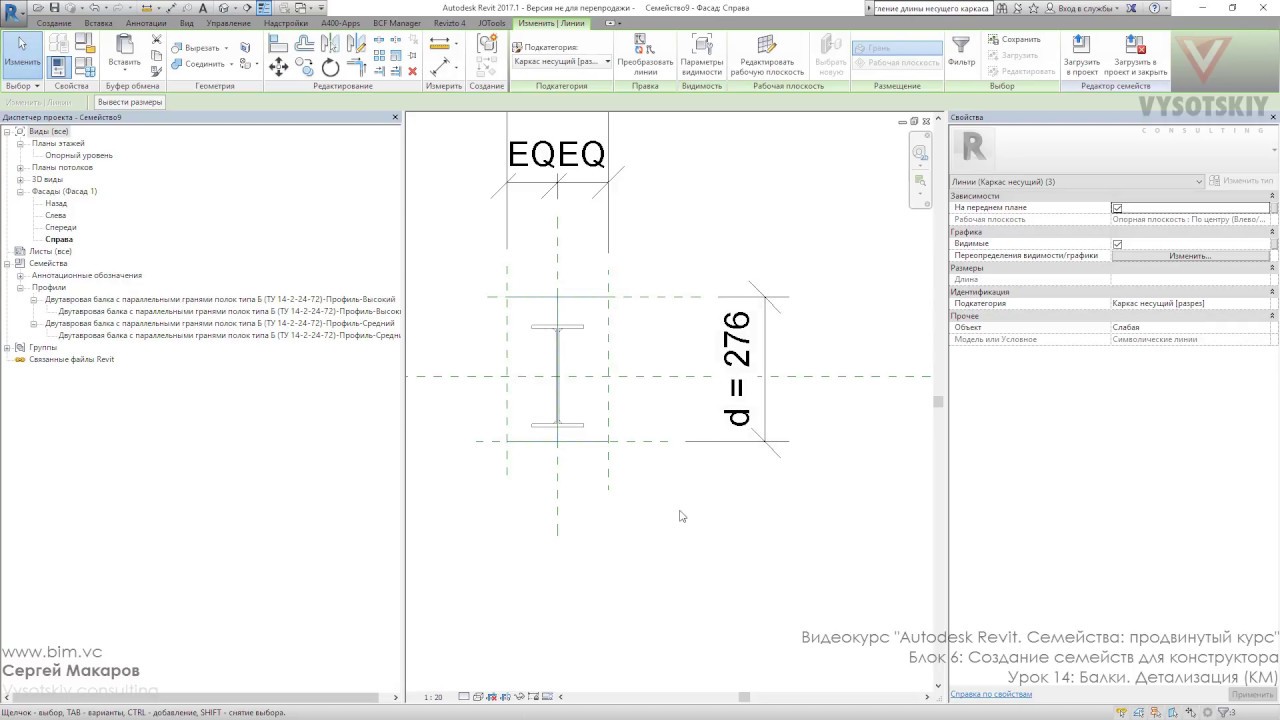
Task: Open the Линии (Каркас несущий) type selector dropdown
Action: coord(1076,182)
